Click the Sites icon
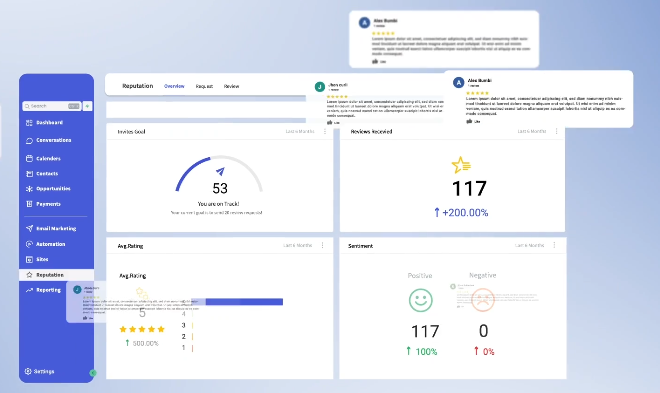 point(29,260)
